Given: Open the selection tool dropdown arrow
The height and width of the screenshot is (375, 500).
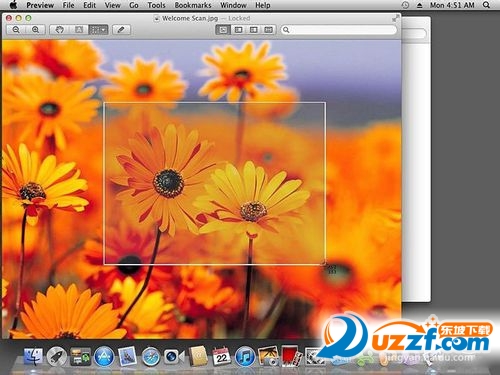Looking at the screenshot, I should pos(104,30).
